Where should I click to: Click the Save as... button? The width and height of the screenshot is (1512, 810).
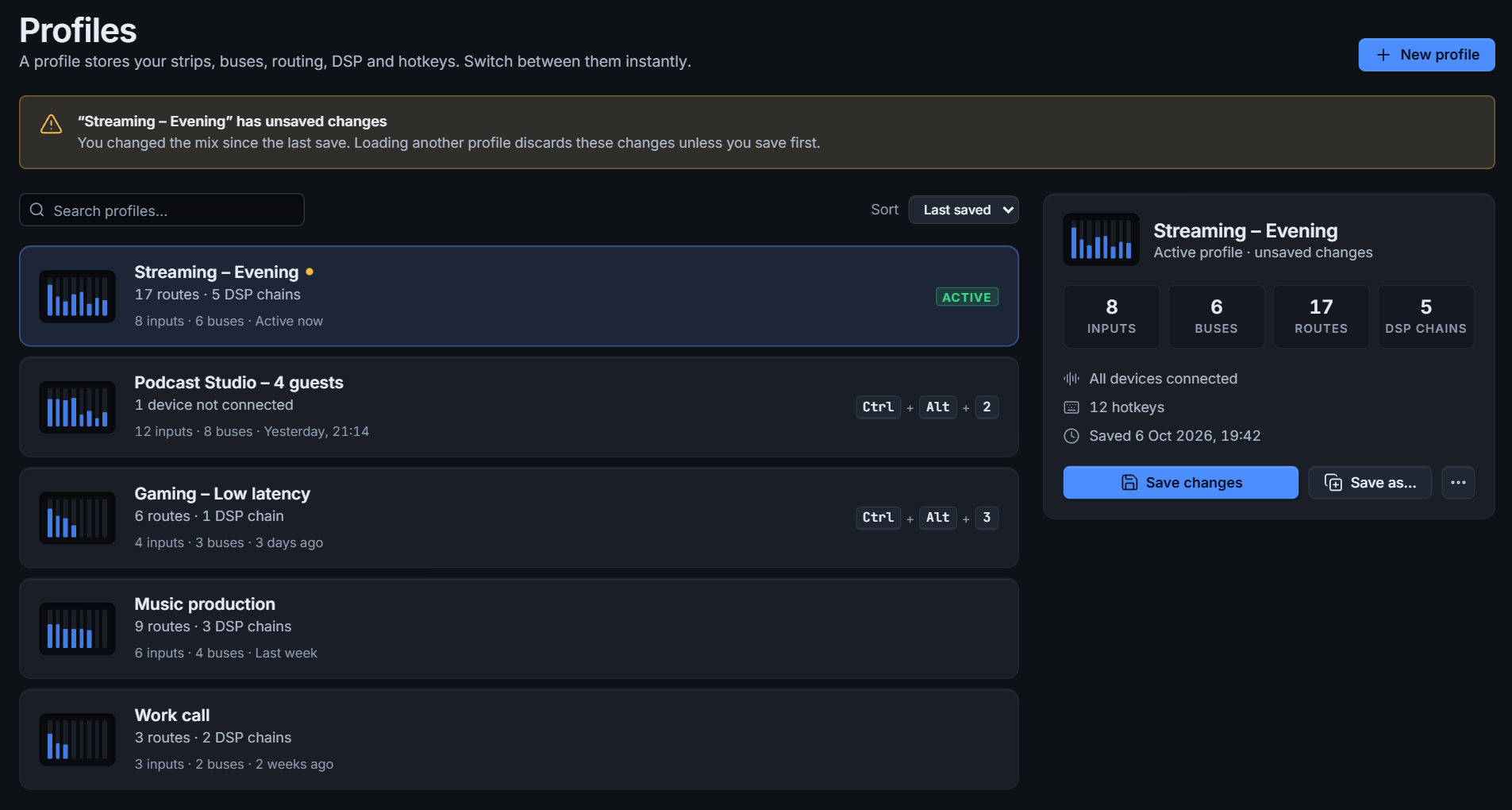1370,483
